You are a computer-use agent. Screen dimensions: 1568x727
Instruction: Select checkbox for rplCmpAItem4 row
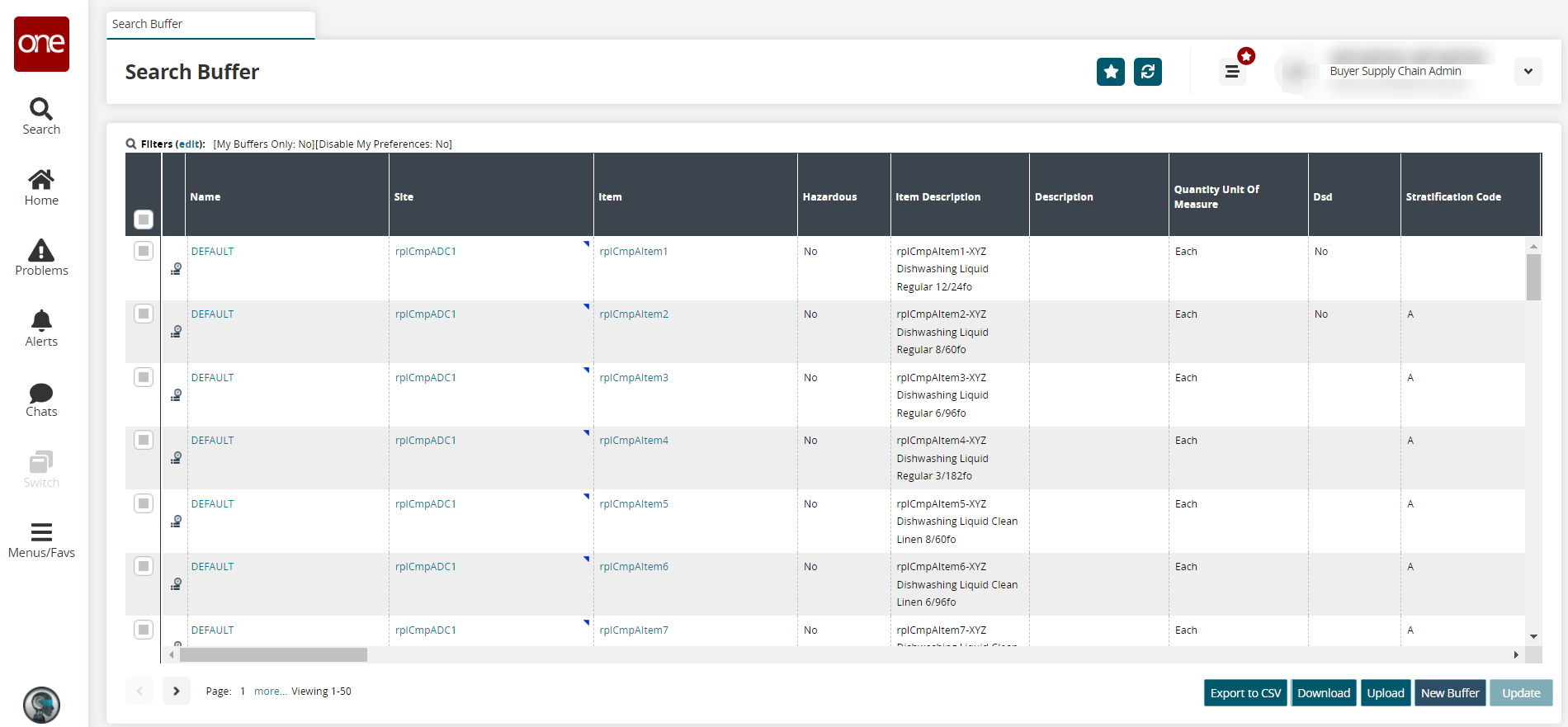144,440
